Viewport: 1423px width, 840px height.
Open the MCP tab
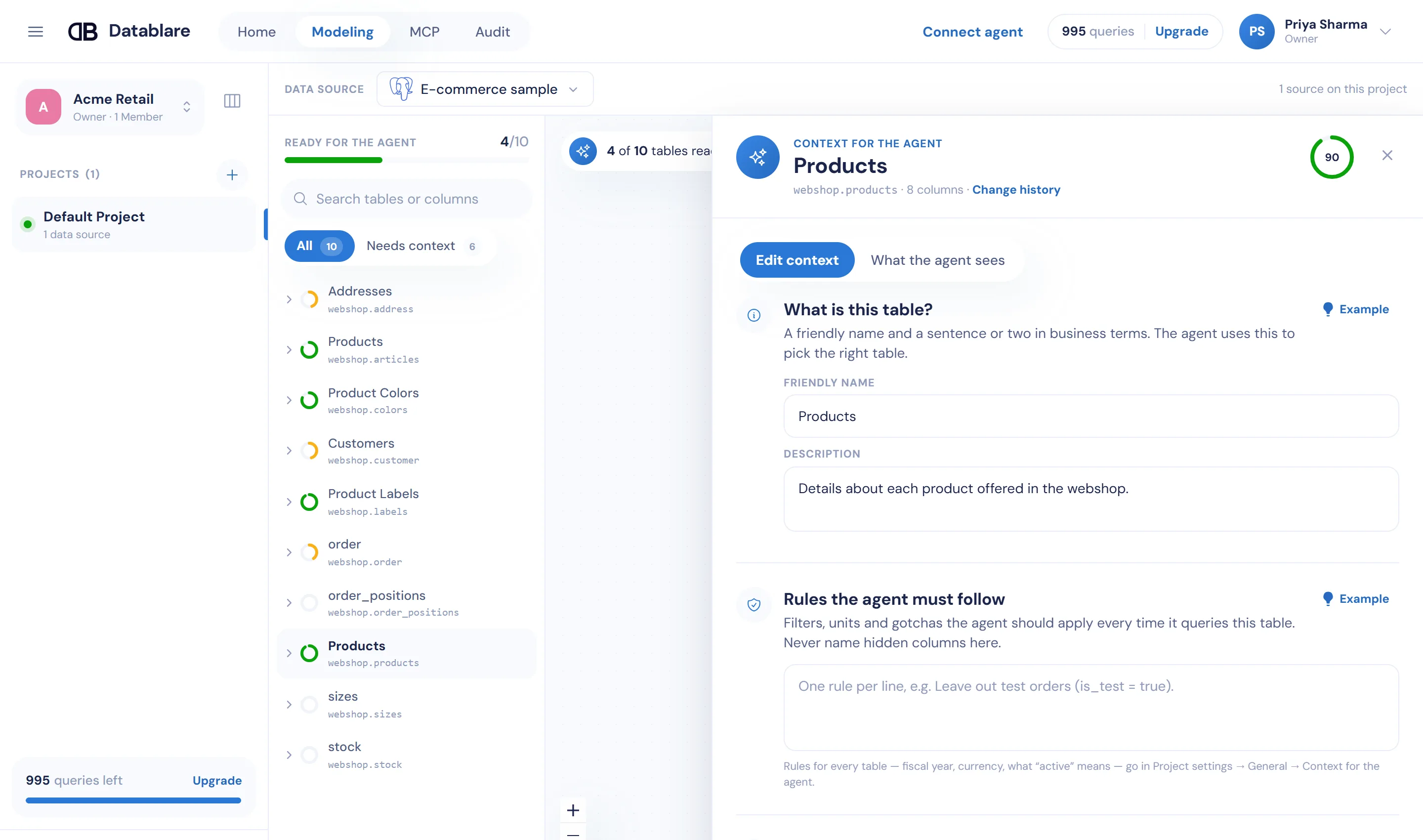pyautogui.click(x=424, y=32)
